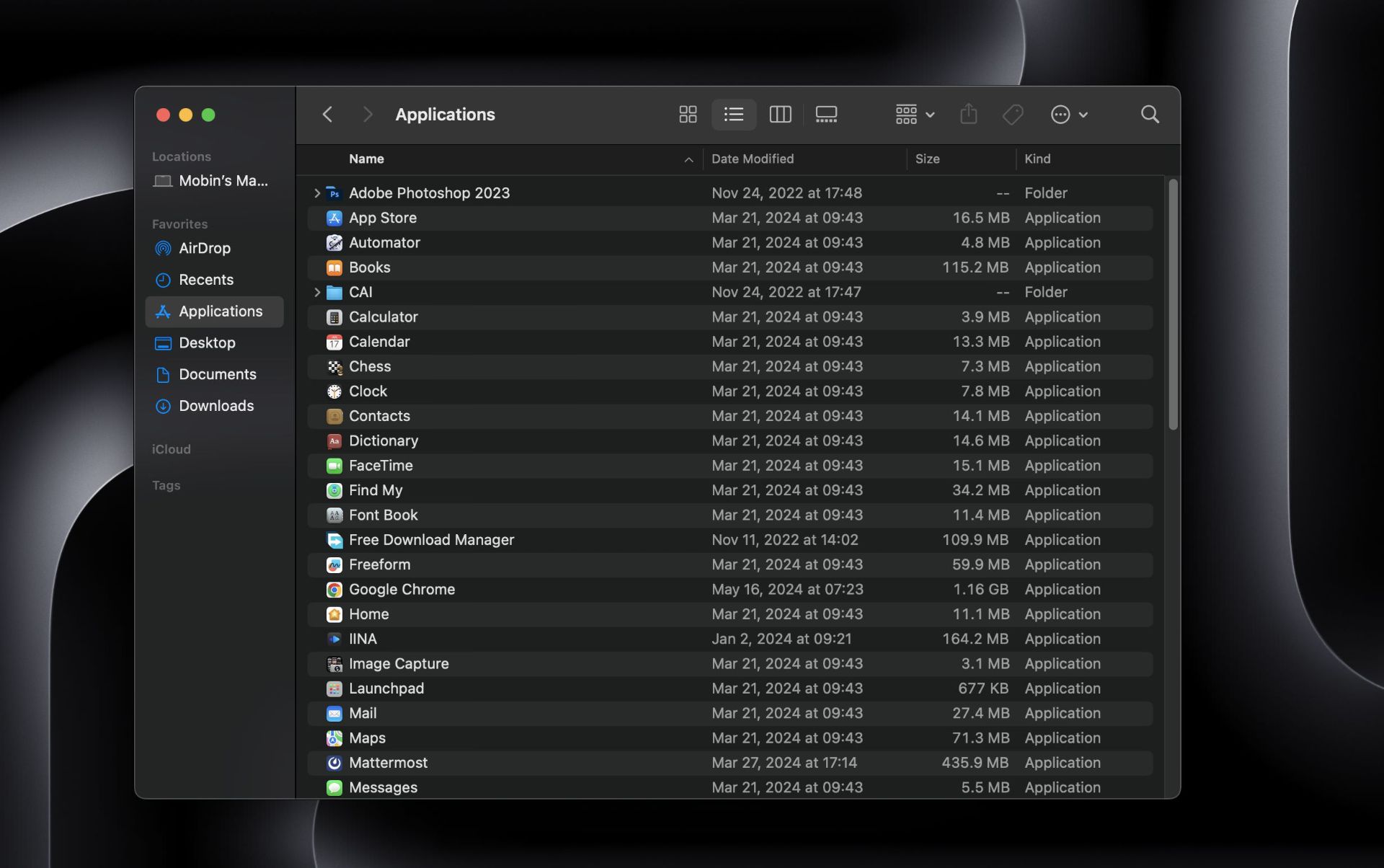Open Font Book application
This screenshot has width=1384, height=868.
click(383, 514)
